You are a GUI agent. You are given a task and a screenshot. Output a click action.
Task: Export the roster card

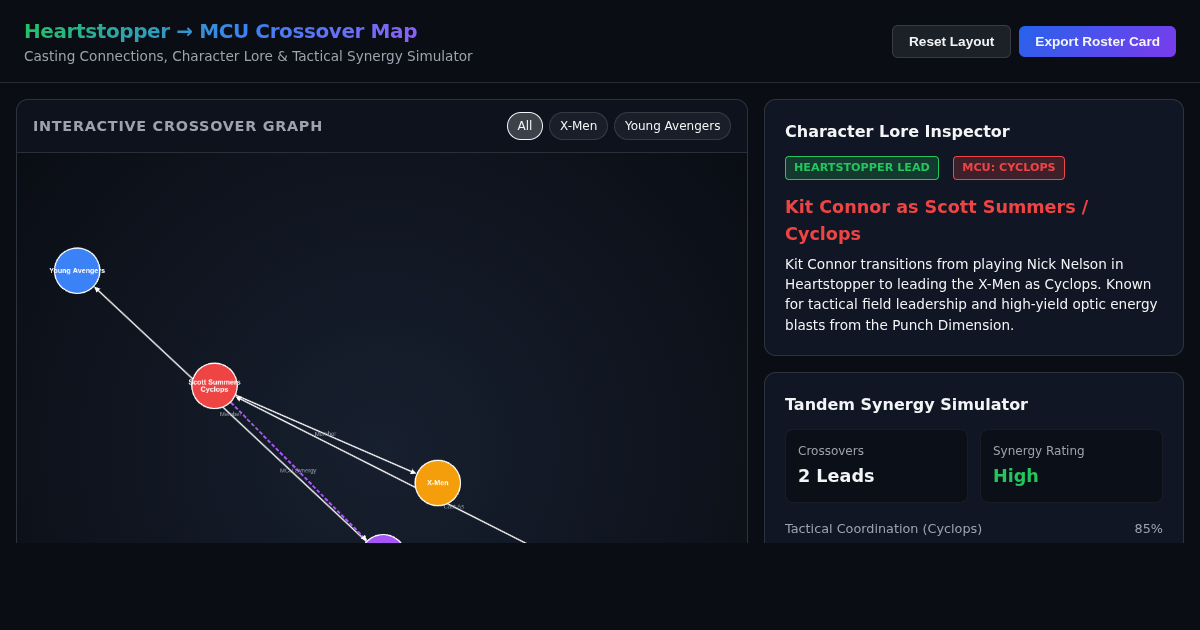pyautogui.click(x=1097, y=41)
